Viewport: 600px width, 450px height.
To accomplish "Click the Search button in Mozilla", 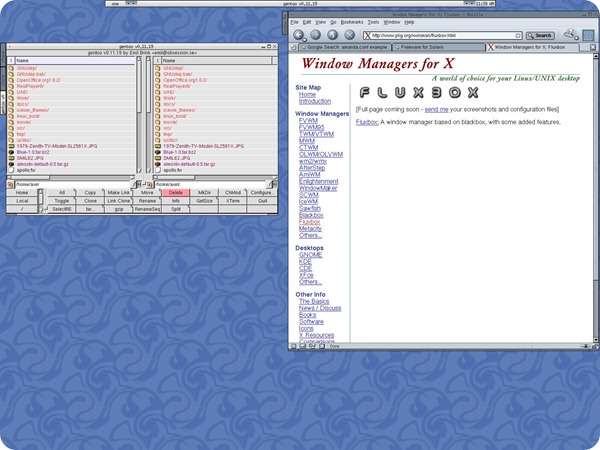I will pos(540,36).
